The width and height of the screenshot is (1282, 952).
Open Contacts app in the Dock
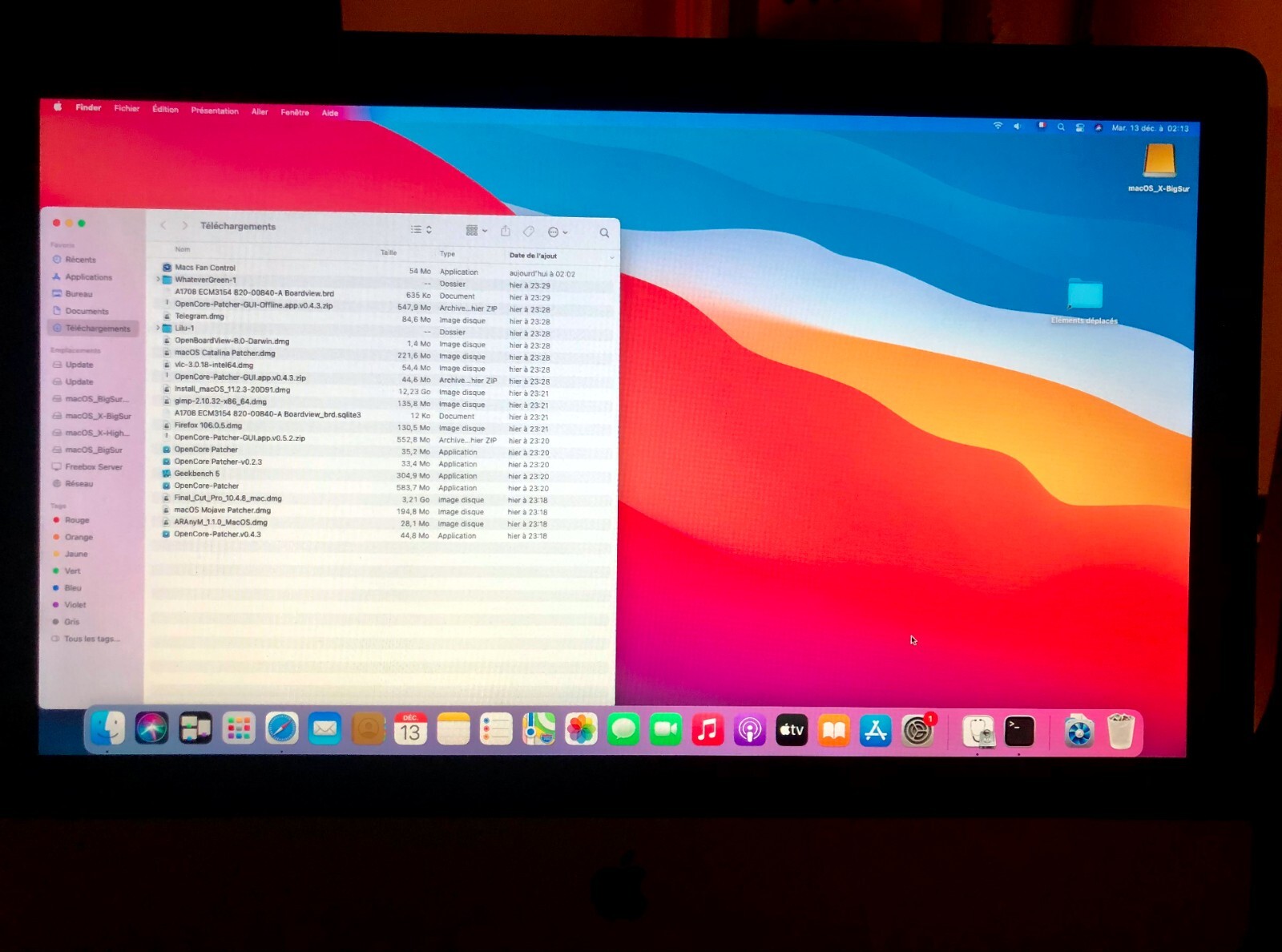(x=369, y=729)
